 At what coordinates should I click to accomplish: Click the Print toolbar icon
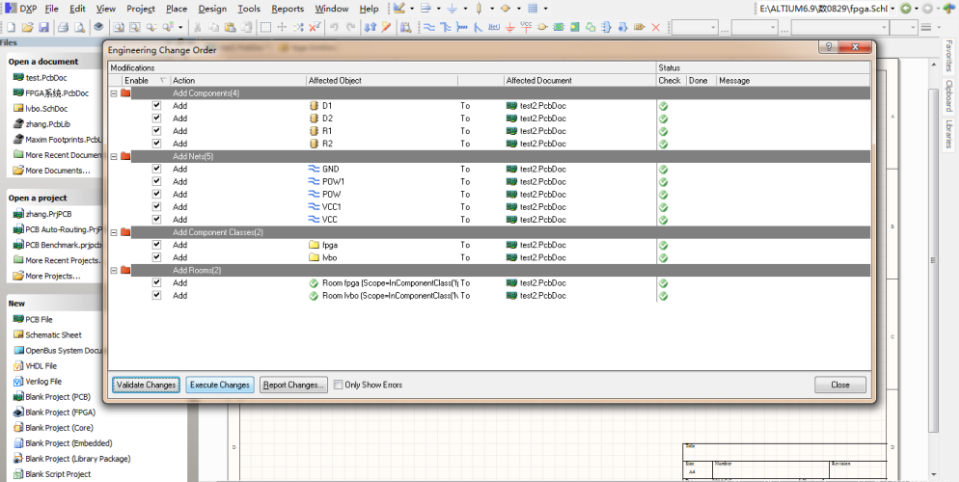pos(63,28)
